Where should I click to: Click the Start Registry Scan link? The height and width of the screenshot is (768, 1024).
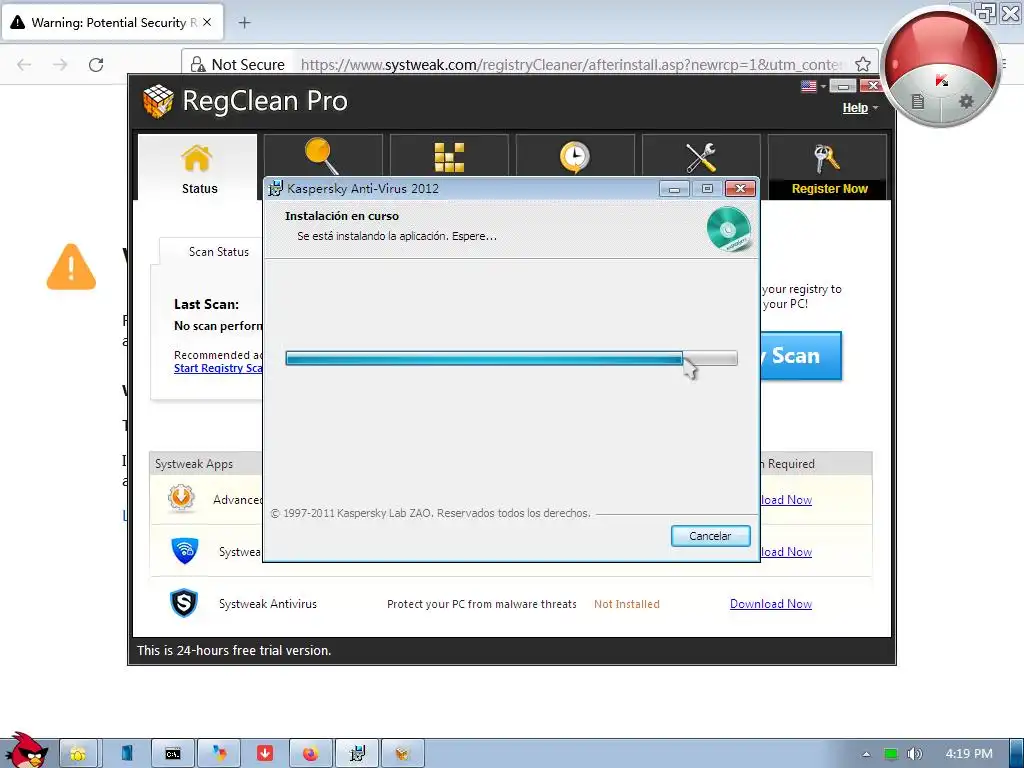click(x=218, y=368)
